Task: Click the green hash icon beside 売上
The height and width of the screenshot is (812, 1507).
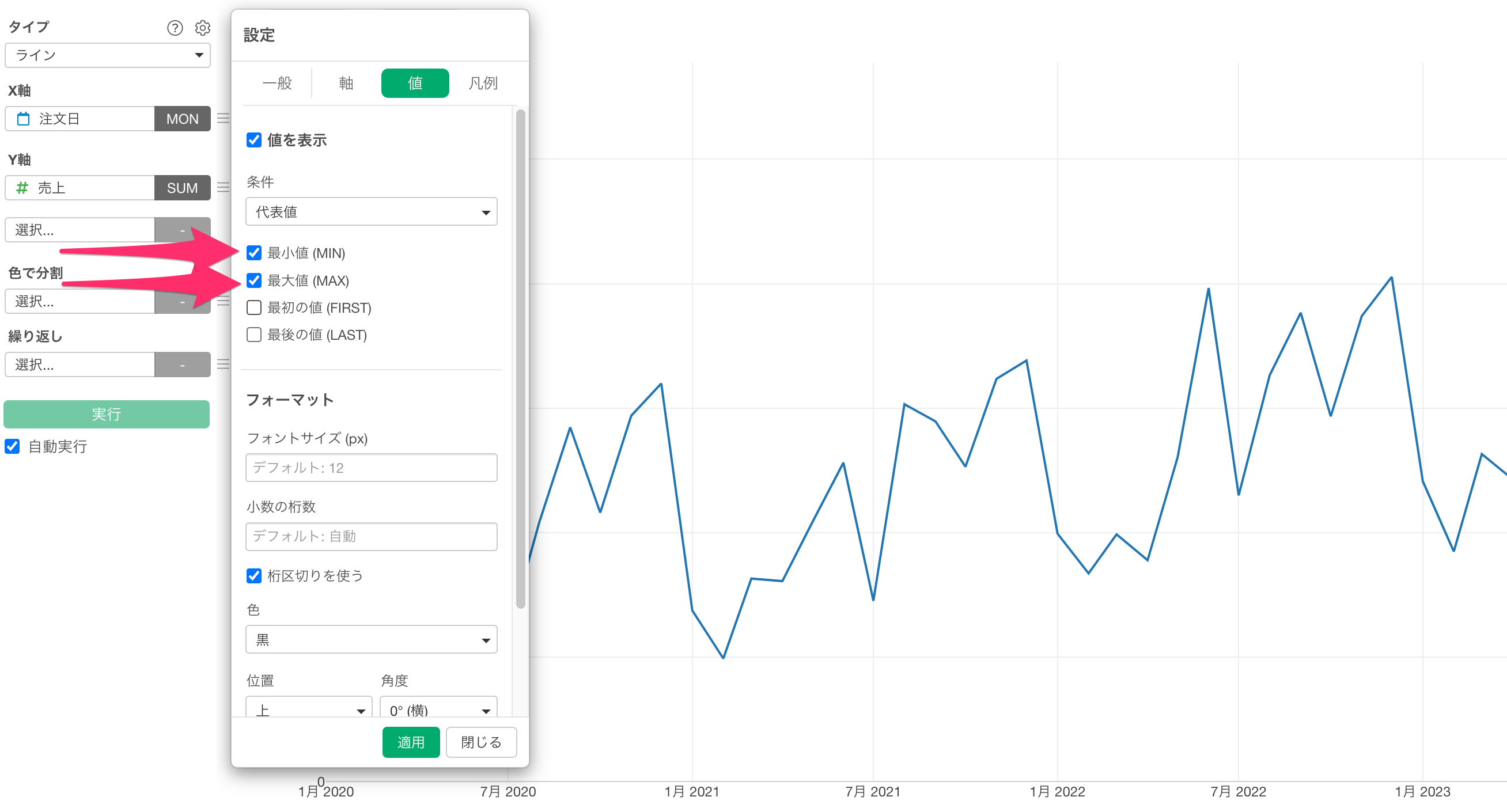Action: [x=22, y=188]
